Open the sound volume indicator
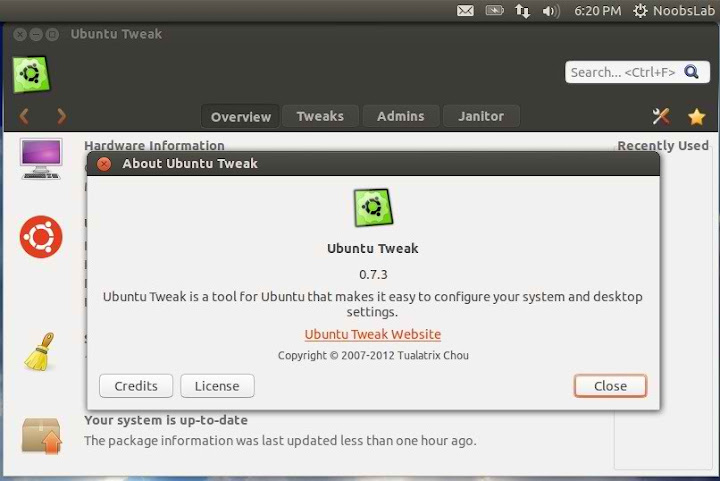The height and width of the screenshot is (481, 720). pos(551,11)
